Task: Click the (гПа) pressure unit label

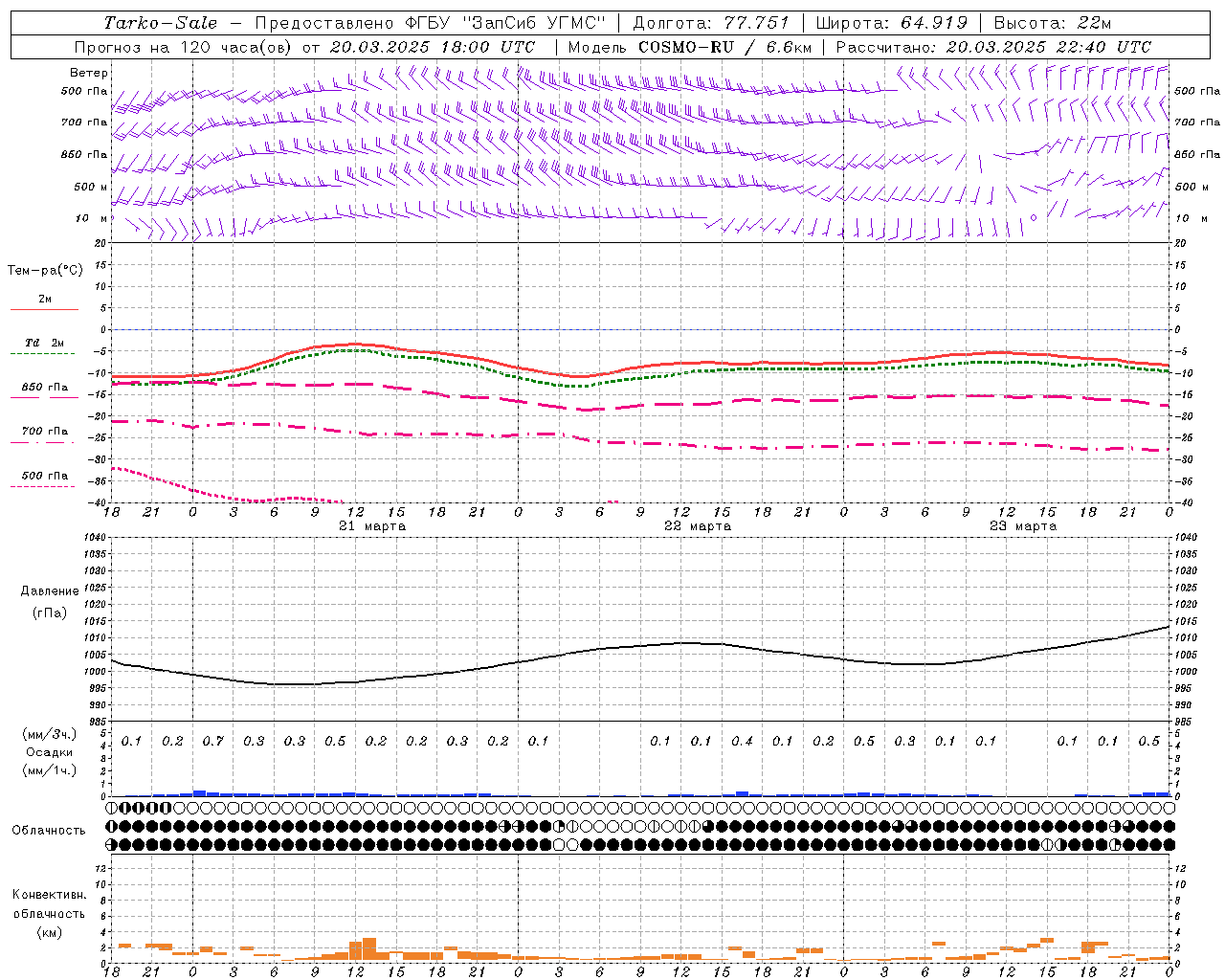Action: 49,612
